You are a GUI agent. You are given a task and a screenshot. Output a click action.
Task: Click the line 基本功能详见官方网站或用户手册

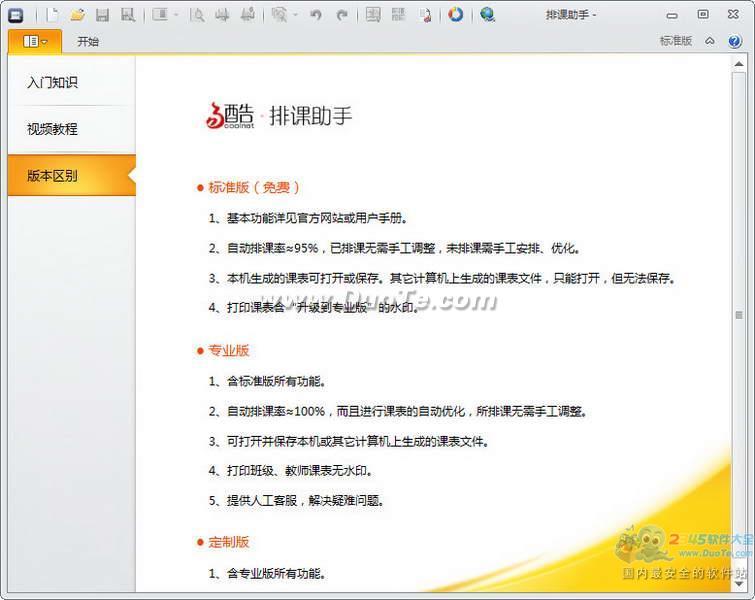308,219
